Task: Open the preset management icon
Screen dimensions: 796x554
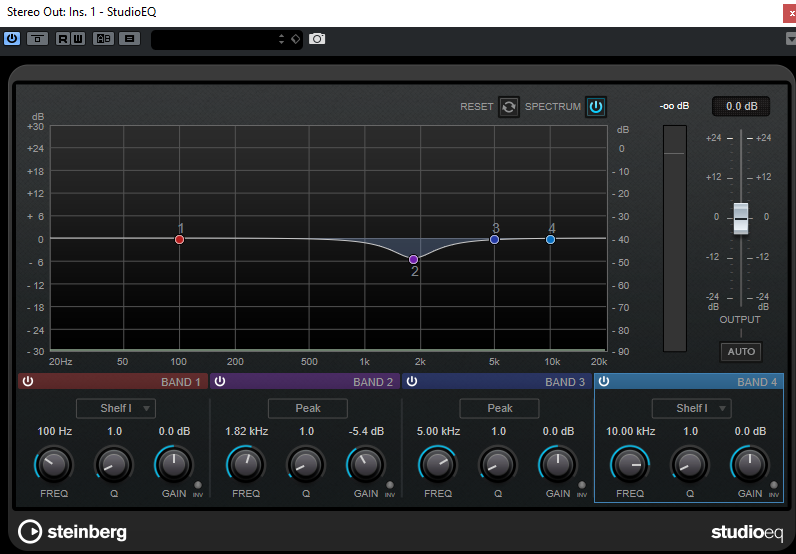Action: click(x=129, y=39)
